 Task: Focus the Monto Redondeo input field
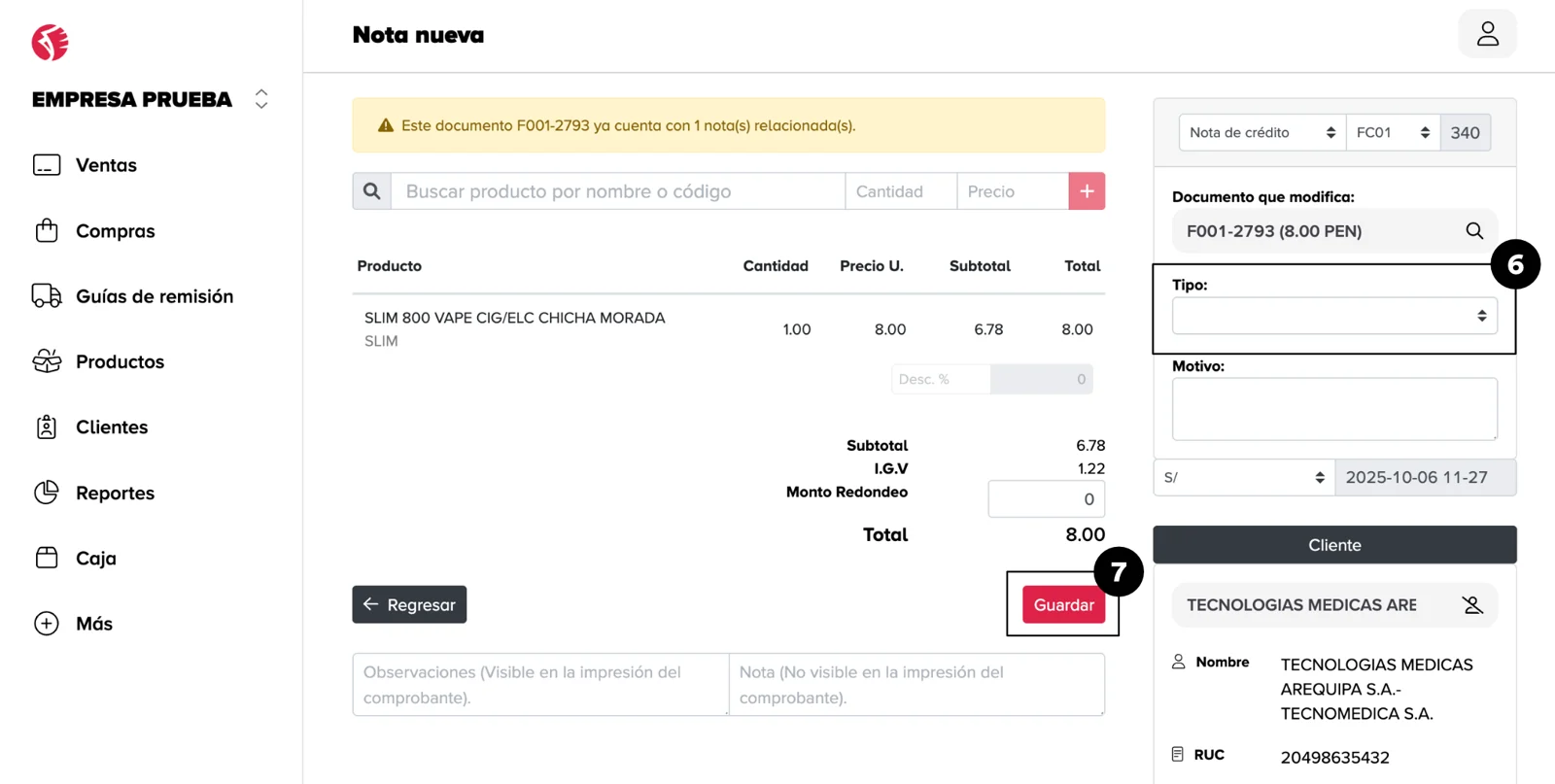1046,499
